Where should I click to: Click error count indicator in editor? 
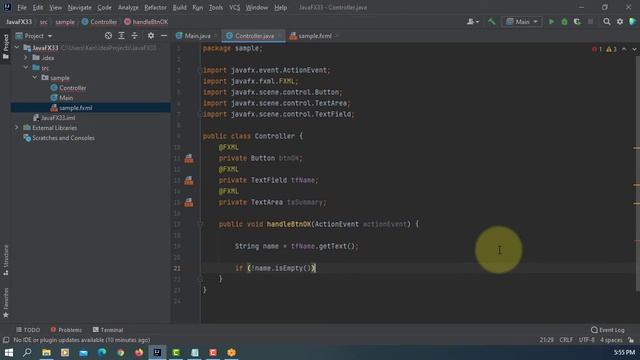(x=597, y=49)
